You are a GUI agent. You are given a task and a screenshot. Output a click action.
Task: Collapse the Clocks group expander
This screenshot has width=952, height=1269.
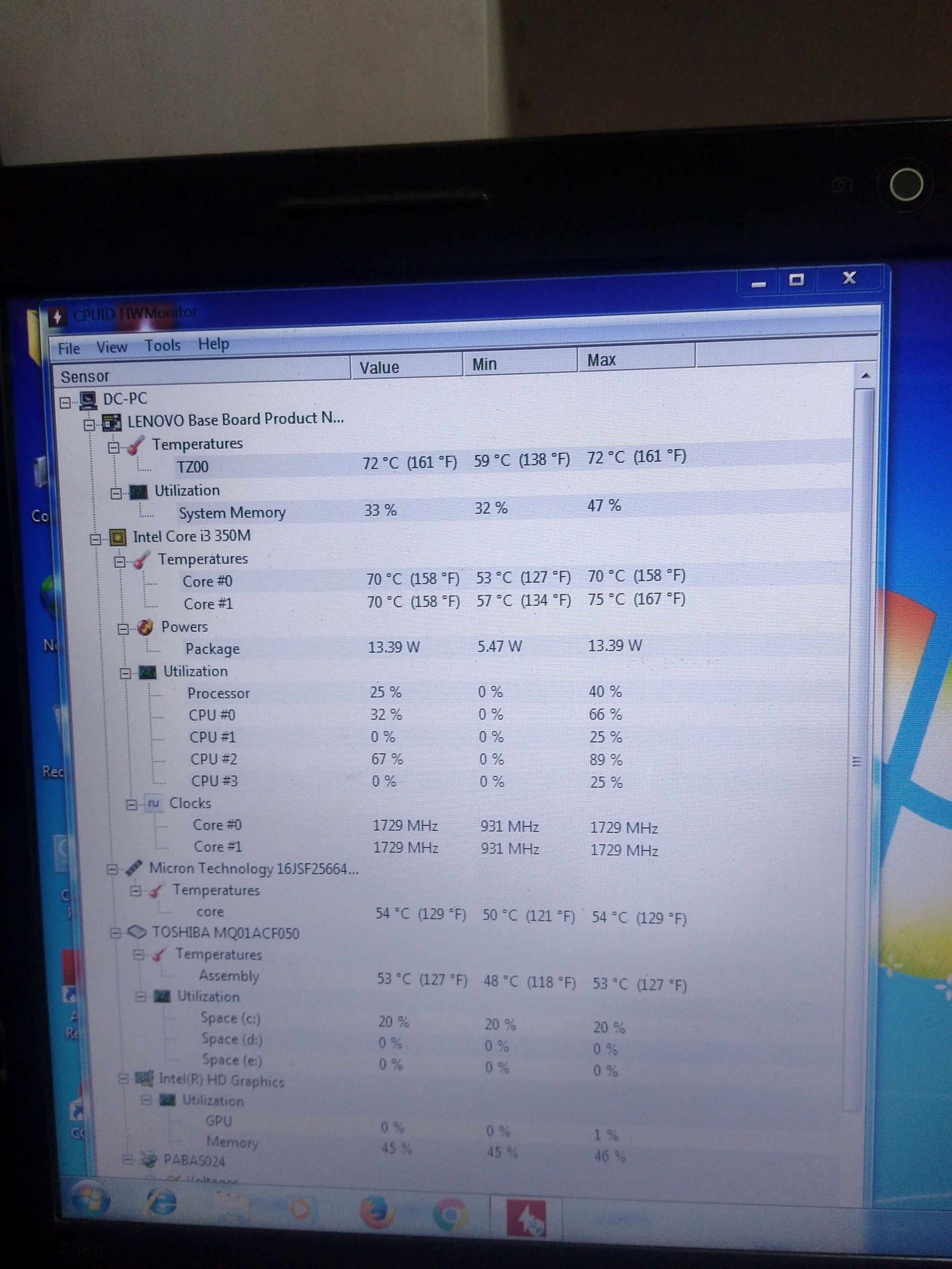131,805
